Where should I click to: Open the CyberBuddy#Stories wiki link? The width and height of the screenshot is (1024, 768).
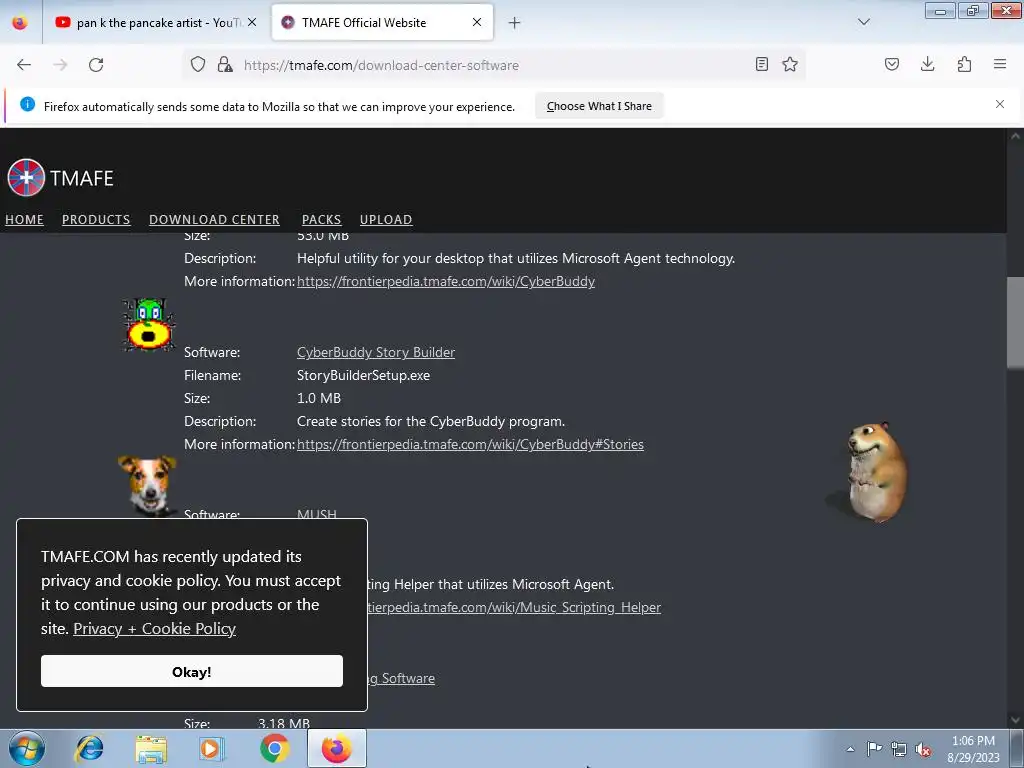click(x=470, y=444)
